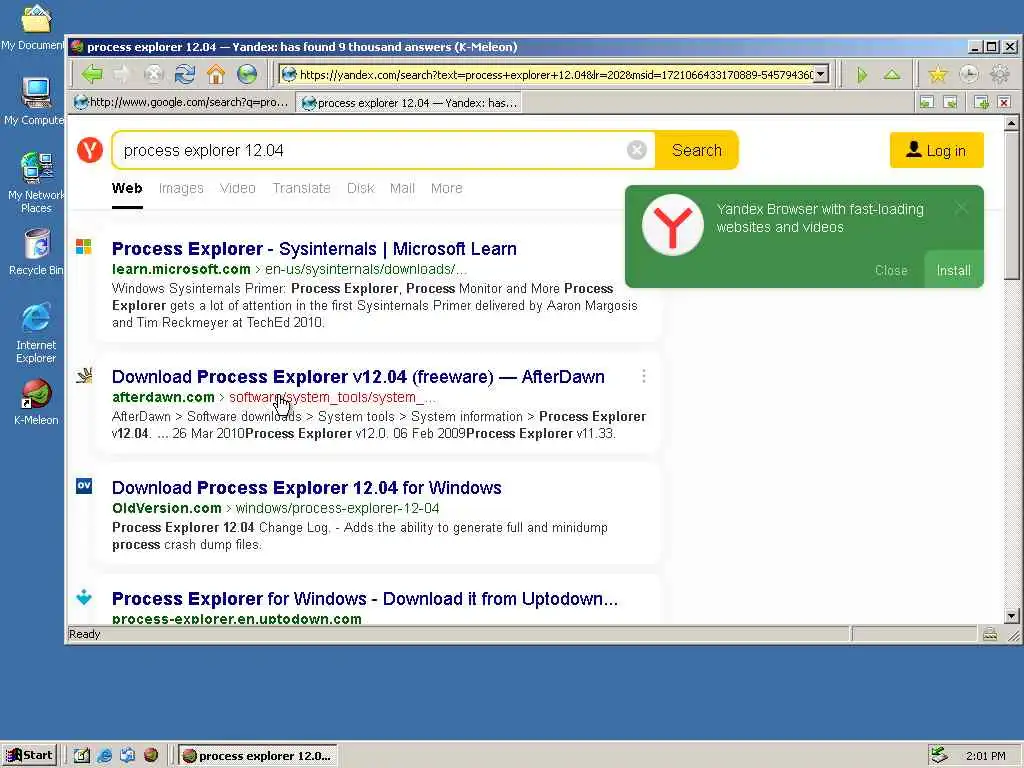Click Show Desktop icon in quick launch
1024x768 pixels.
pos(81,756)
